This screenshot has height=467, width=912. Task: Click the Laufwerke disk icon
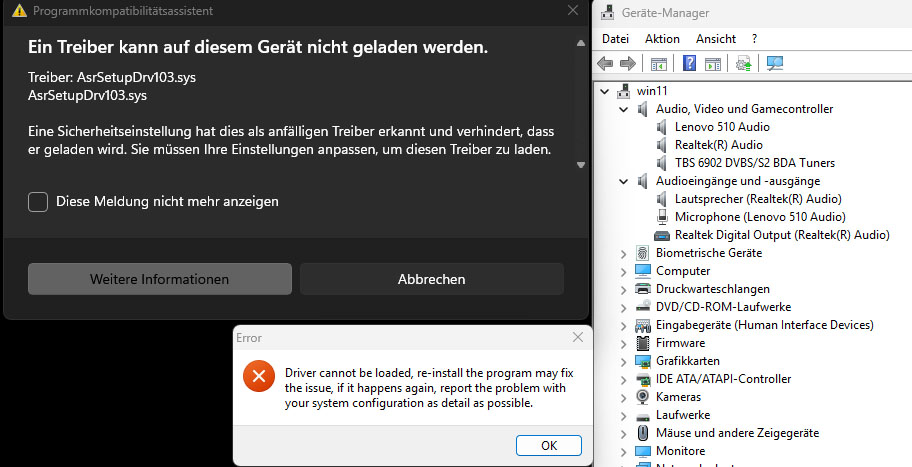click(x=643, y=416)
